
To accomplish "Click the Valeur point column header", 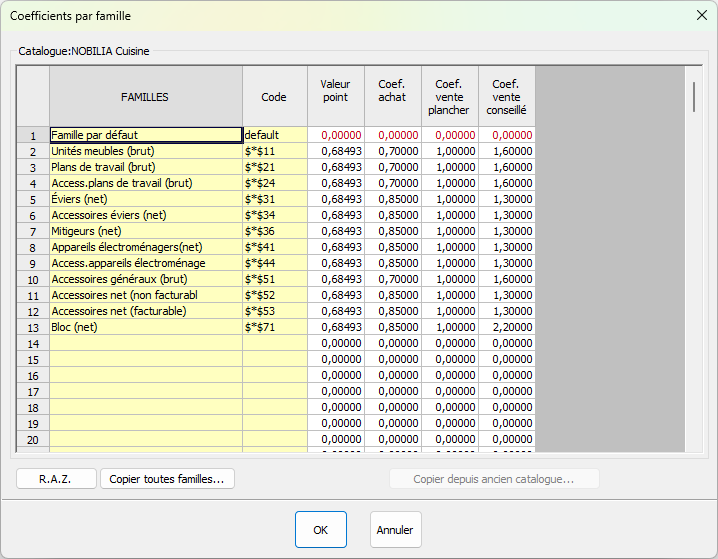I will 335,97.
